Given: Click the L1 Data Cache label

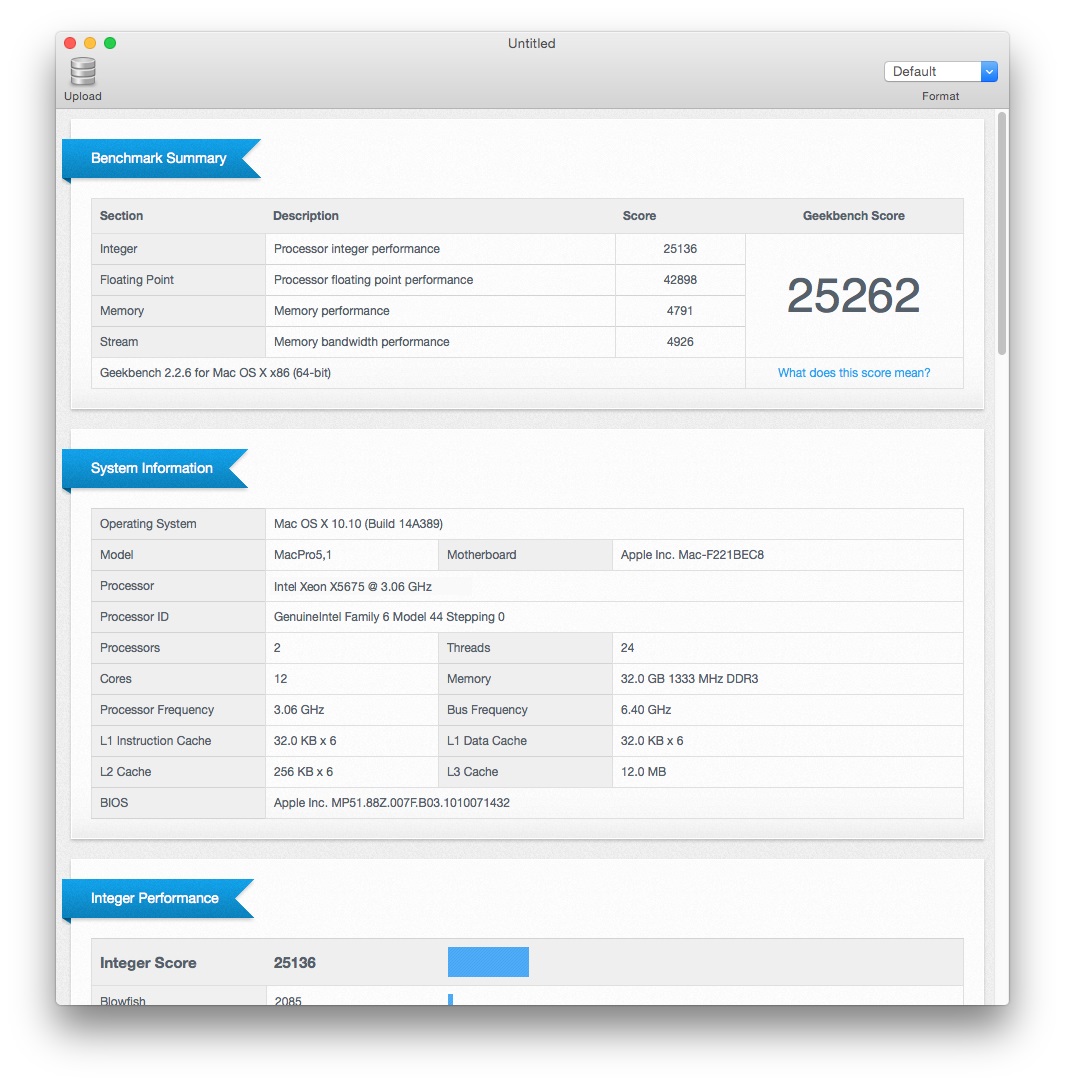Looking at the screenshot, I should (x=486, y=741).
